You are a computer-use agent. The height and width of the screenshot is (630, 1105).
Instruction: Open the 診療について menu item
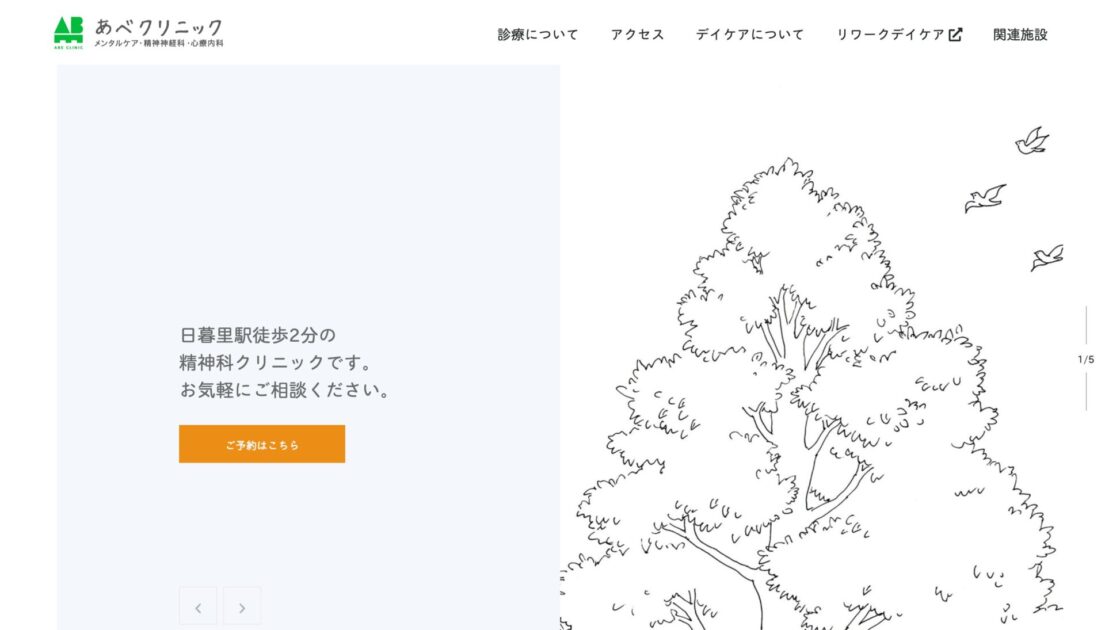(x=538, y=34)
